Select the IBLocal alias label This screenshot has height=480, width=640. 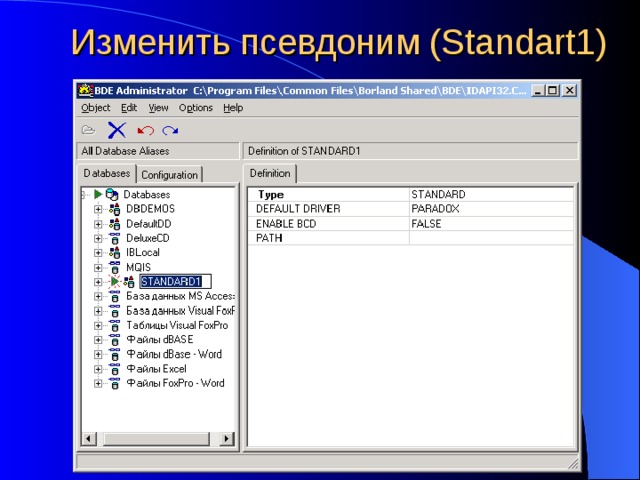(x=142, y=253)
